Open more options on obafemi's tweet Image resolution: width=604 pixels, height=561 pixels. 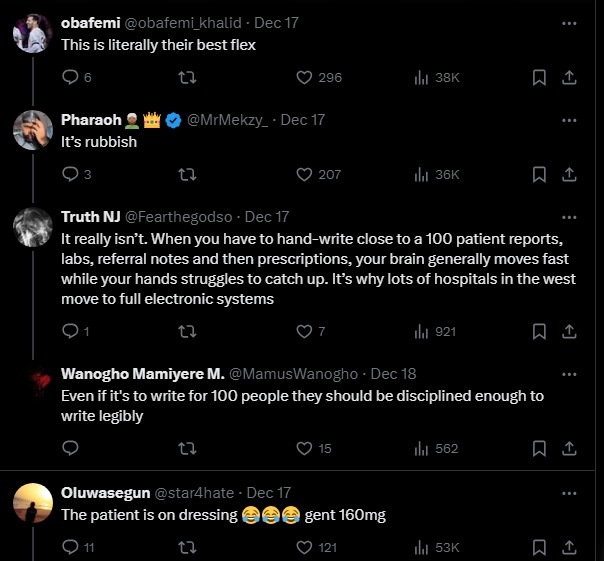(569, 23)
